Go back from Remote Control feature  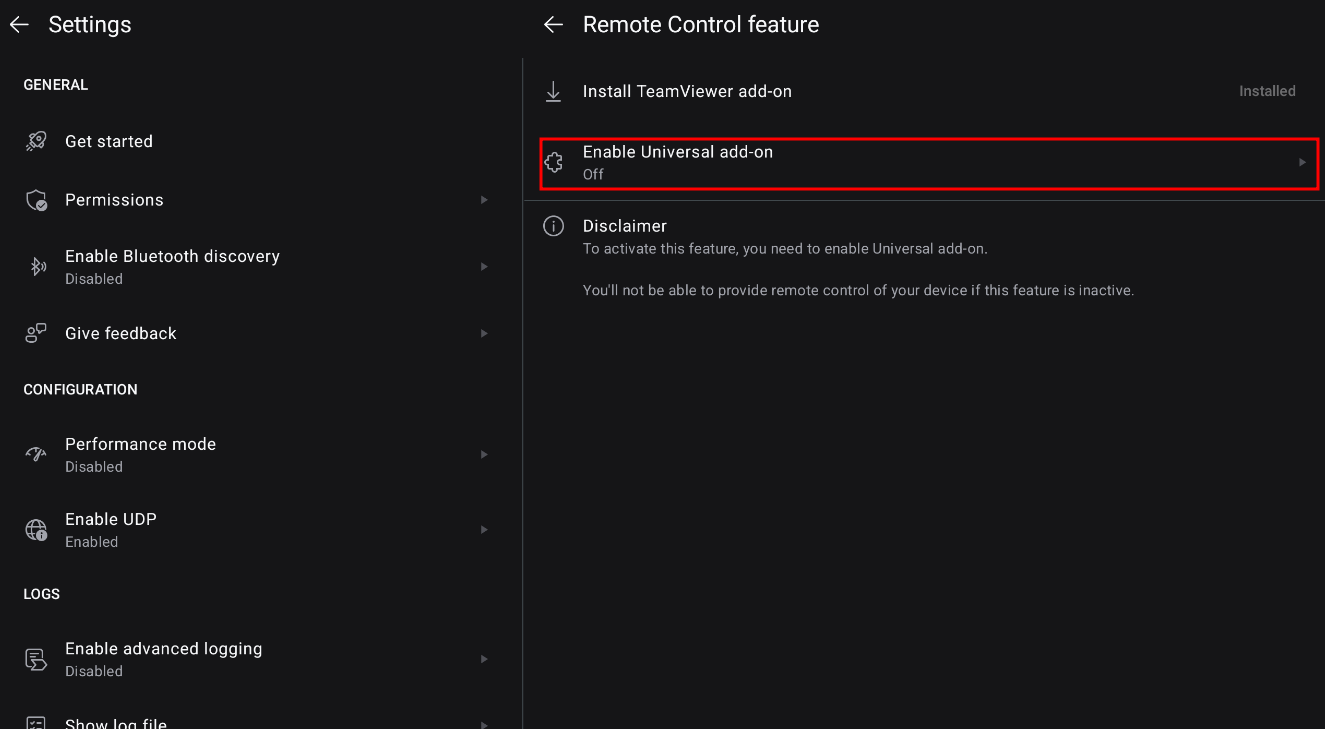(553, 25)
